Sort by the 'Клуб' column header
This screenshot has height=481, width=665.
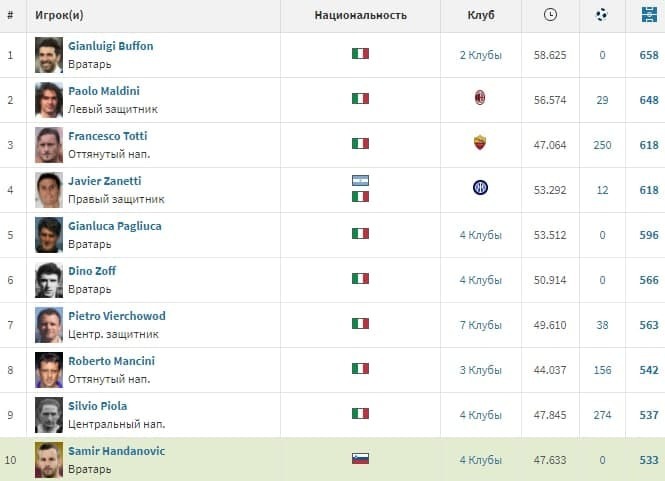tap(480, 15)
